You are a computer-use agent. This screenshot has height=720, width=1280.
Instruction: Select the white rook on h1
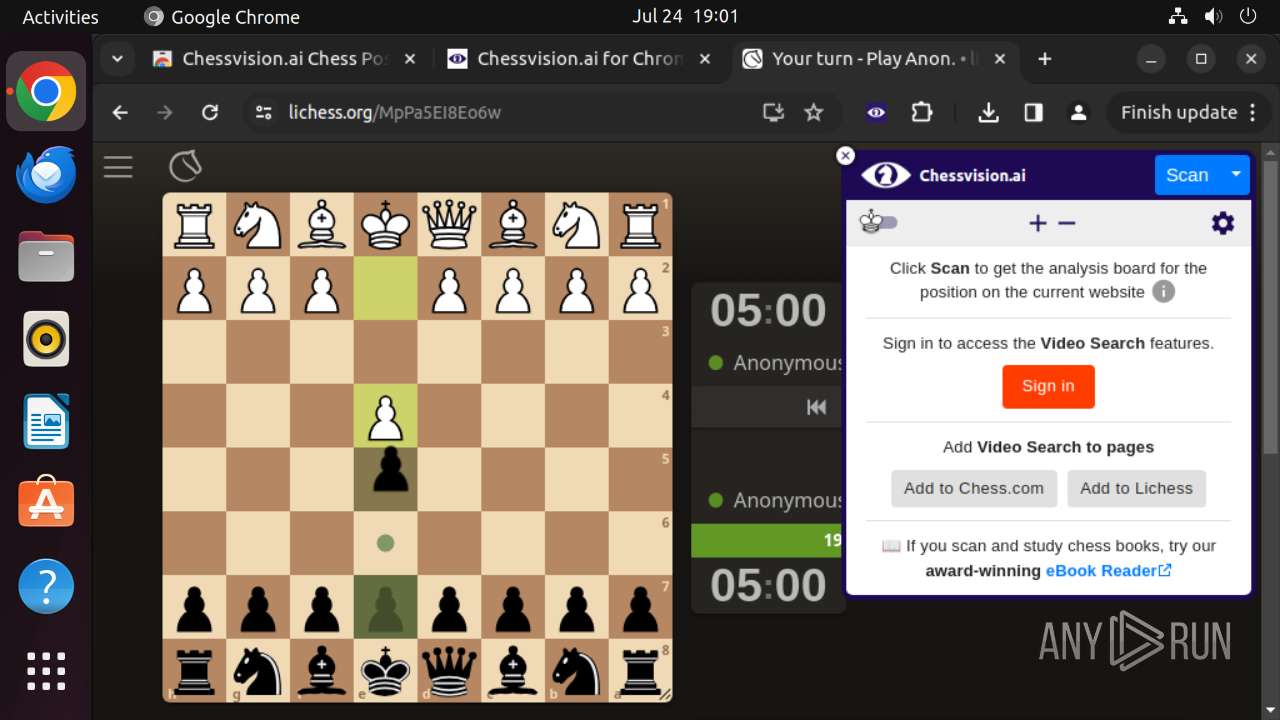click(x=193, y=224)
